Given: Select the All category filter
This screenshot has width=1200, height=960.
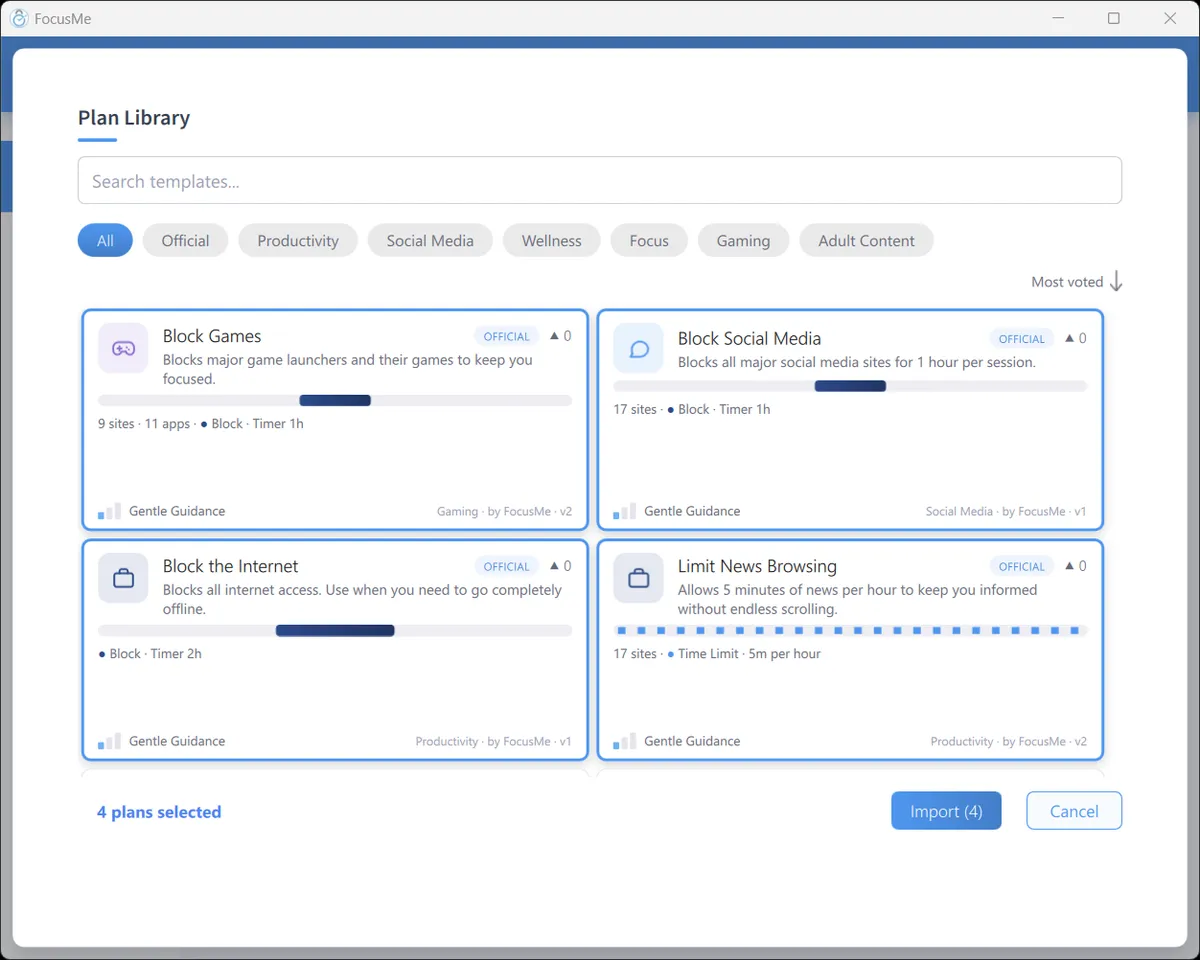Looking at the screenshot, I should 105,240.
